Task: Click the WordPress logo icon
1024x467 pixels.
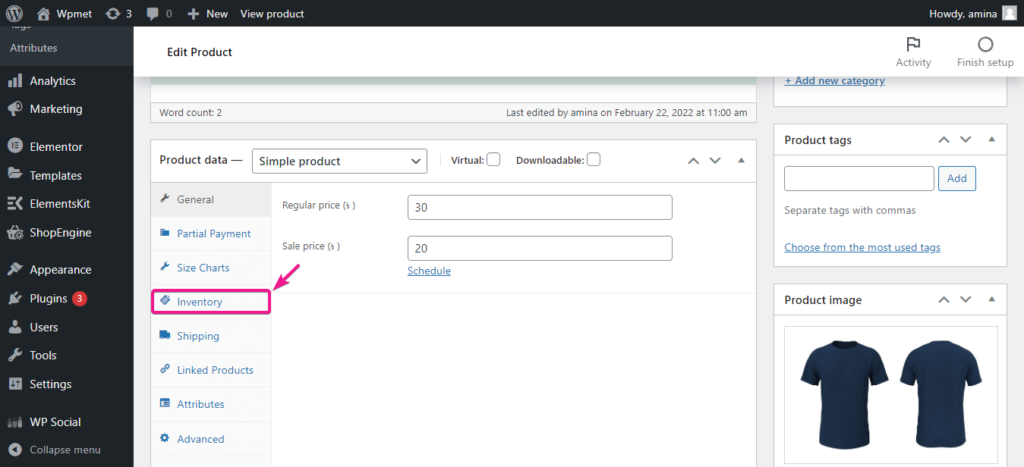Action: tap(15, 13)
